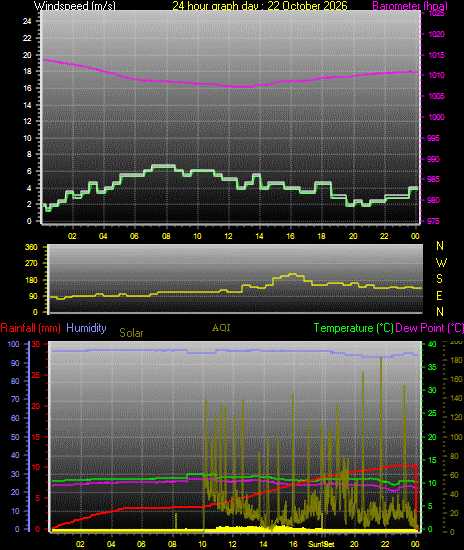Click the 'Rainfall (mm)' legend label
The height and width of the screenshot is (550, 464).
31,328
